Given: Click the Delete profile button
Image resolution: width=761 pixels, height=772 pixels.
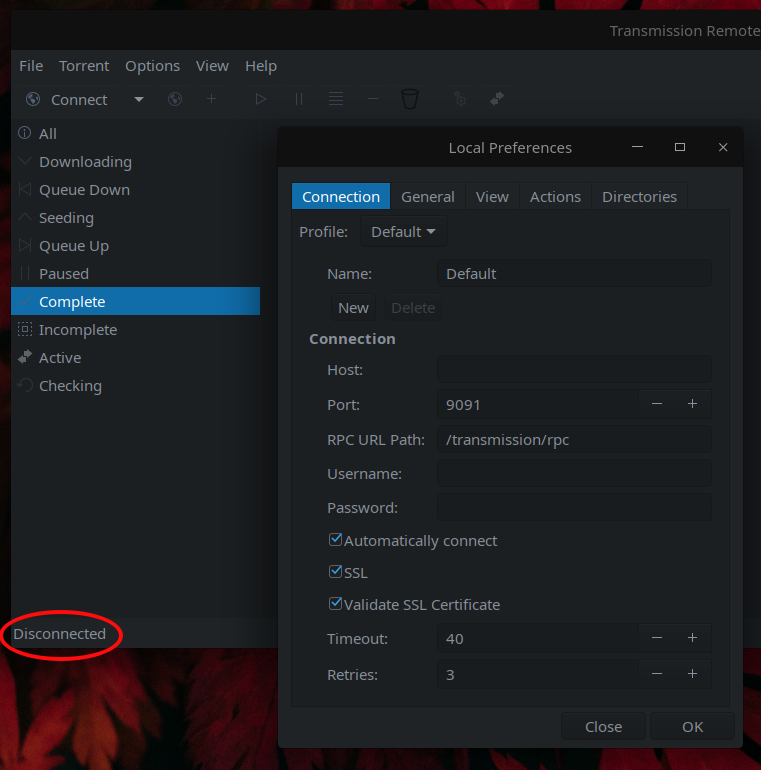Looking at the screenshot, I should coord(413,307).
